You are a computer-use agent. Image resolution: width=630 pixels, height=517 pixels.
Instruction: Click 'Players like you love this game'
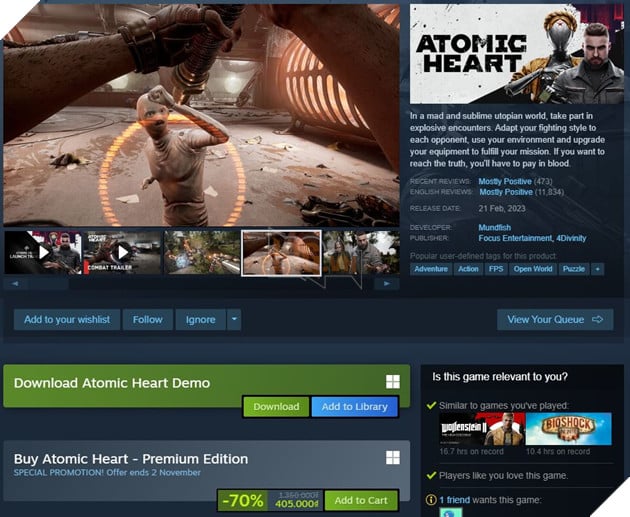click(x=503, y=476)
